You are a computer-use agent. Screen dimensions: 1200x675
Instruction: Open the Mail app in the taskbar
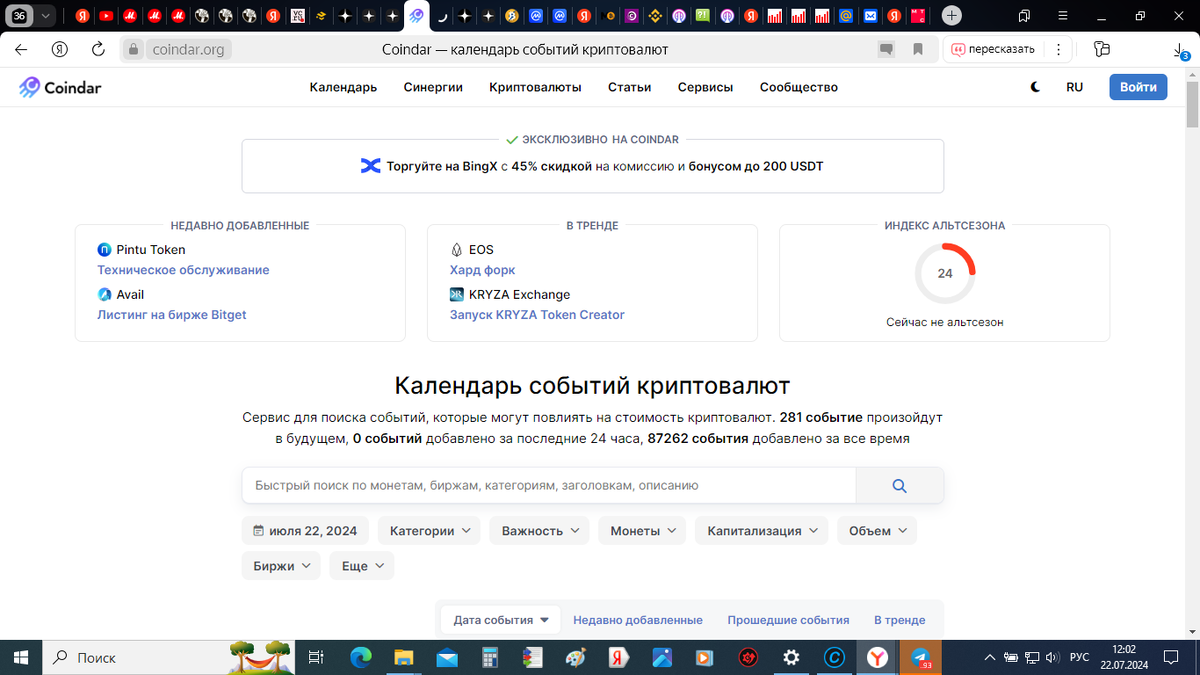447,657
